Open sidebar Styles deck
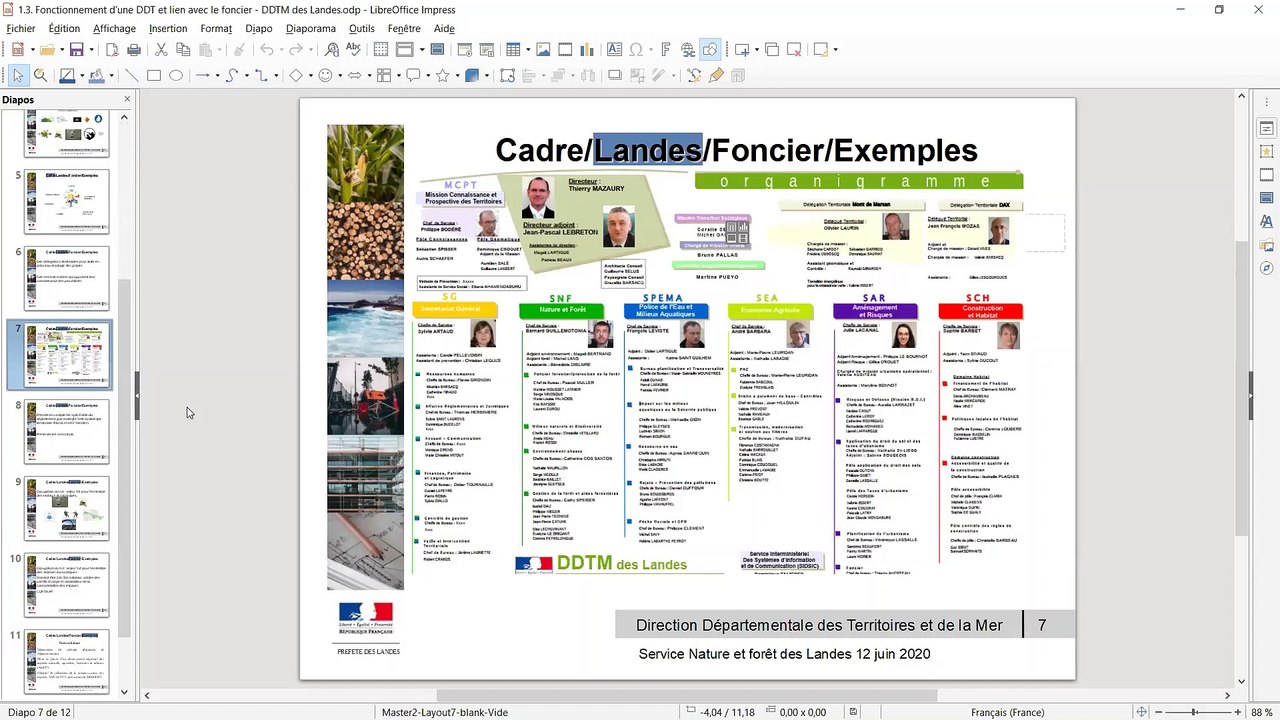Screen dimensions: 1280x720 1266,222
